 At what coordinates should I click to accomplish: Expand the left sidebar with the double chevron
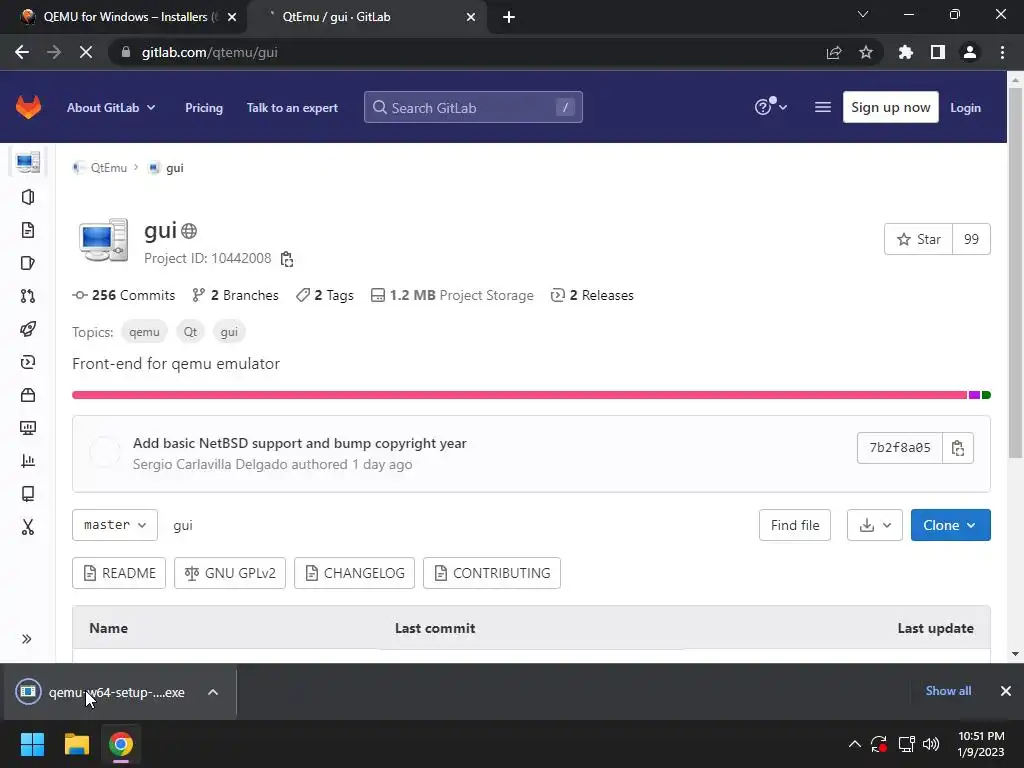27,639
